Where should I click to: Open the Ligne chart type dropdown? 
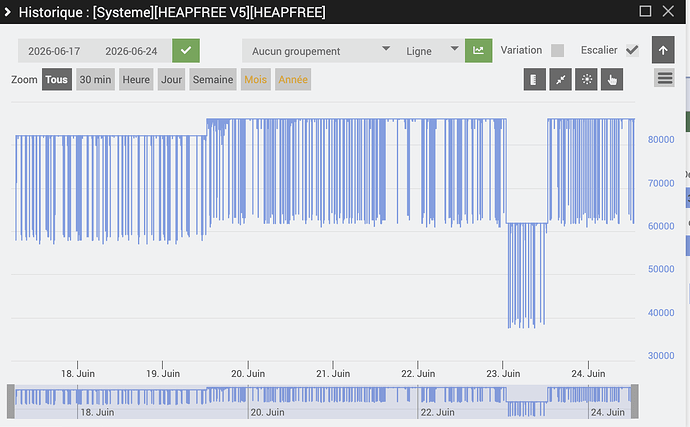pos(430,51)
